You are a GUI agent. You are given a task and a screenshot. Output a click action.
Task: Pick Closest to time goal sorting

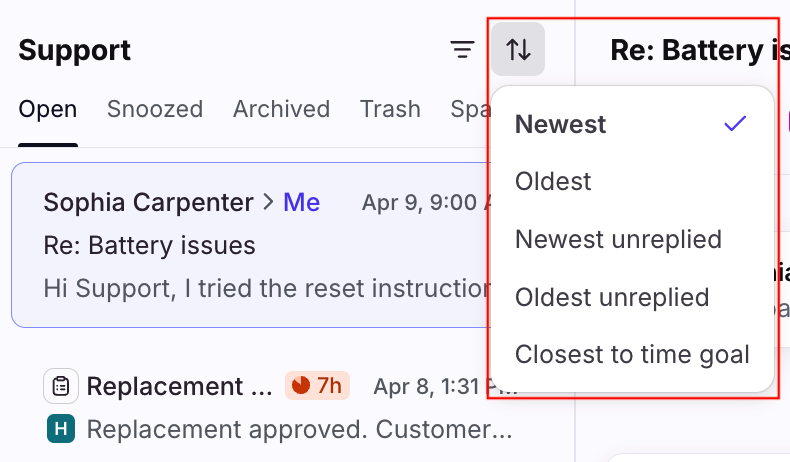click(x=632, y=354)
